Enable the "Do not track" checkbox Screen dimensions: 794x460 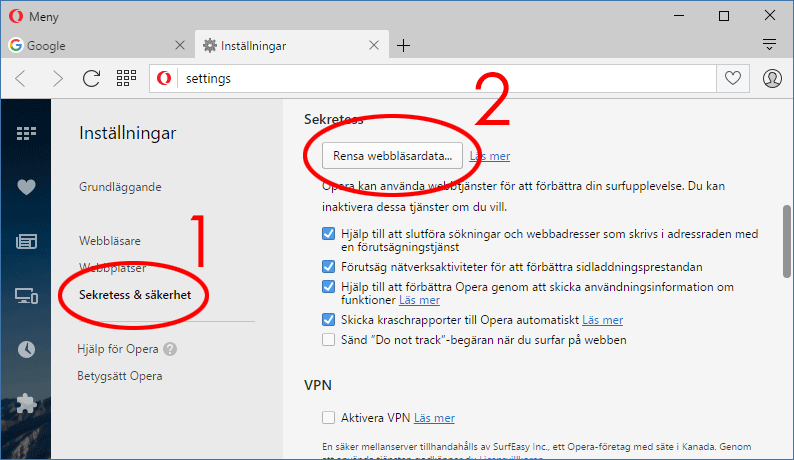[x=329, y=340]
